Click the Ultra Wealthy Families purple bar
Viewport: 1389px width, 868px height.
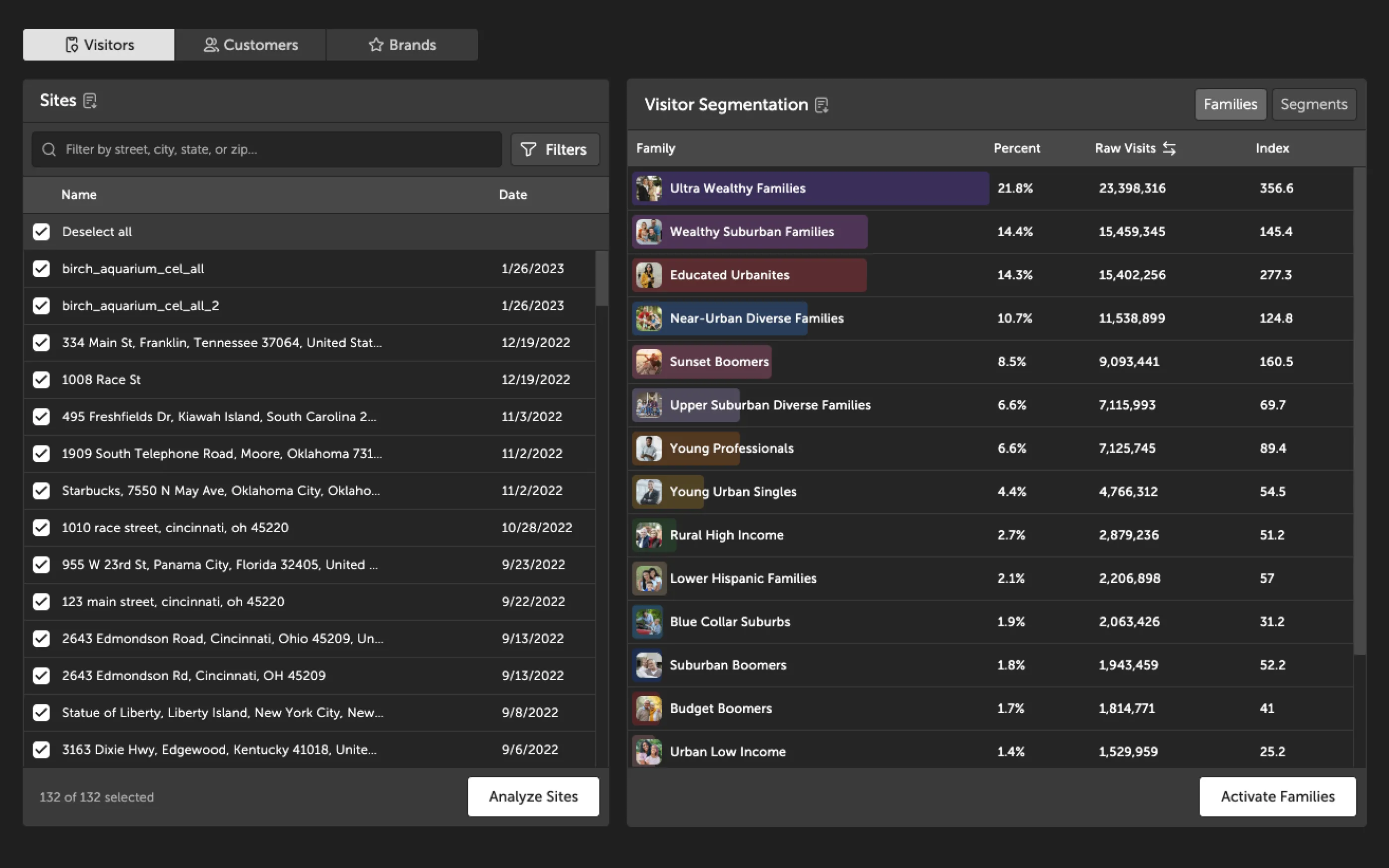pos(811,188)
